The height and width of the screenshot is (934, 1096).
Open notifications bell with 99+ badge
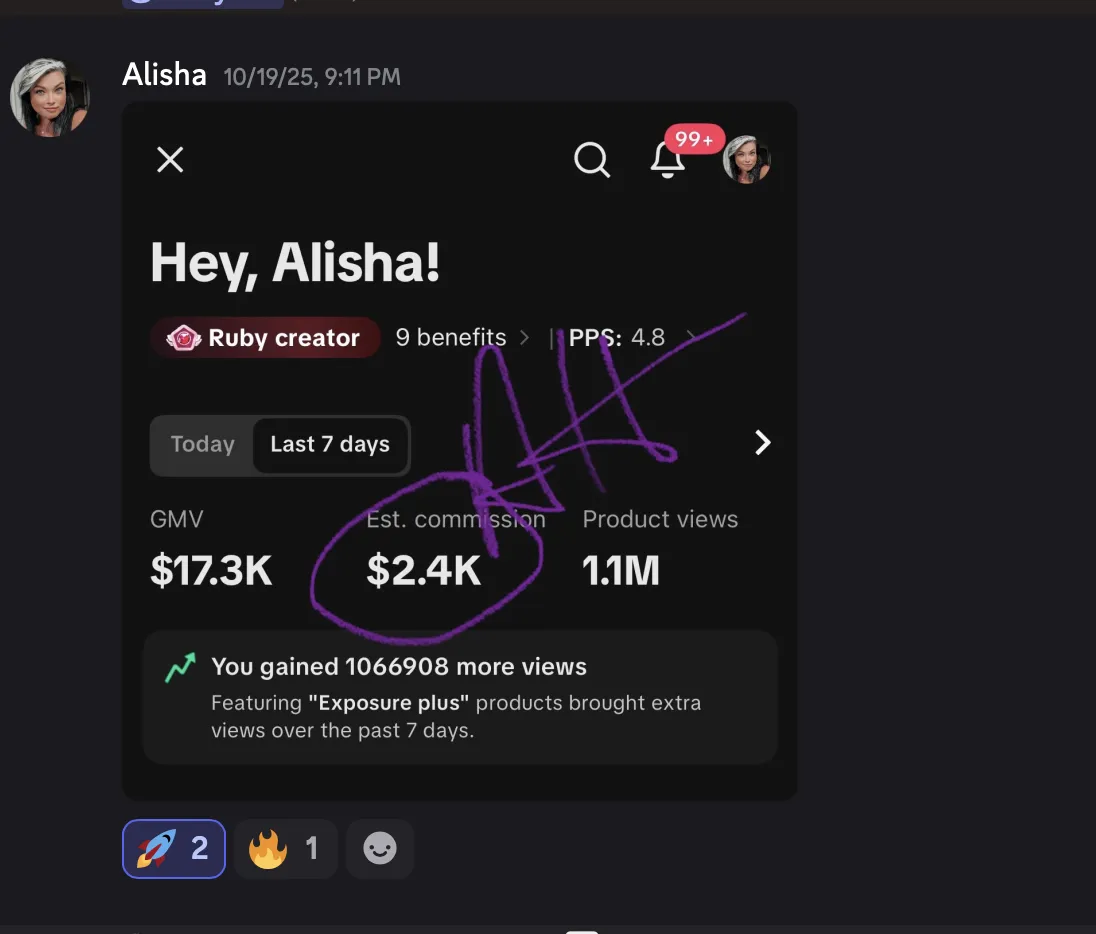coord(668,159)
